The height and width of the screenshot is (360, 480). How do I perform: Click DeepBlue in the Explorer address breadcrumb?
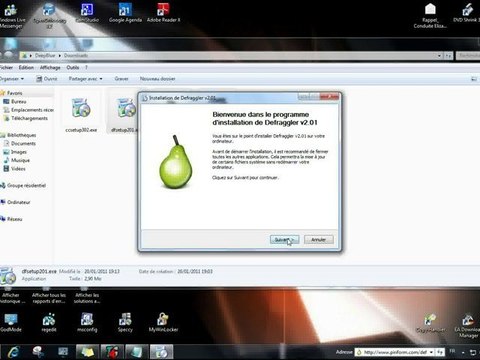click(45, 55)
